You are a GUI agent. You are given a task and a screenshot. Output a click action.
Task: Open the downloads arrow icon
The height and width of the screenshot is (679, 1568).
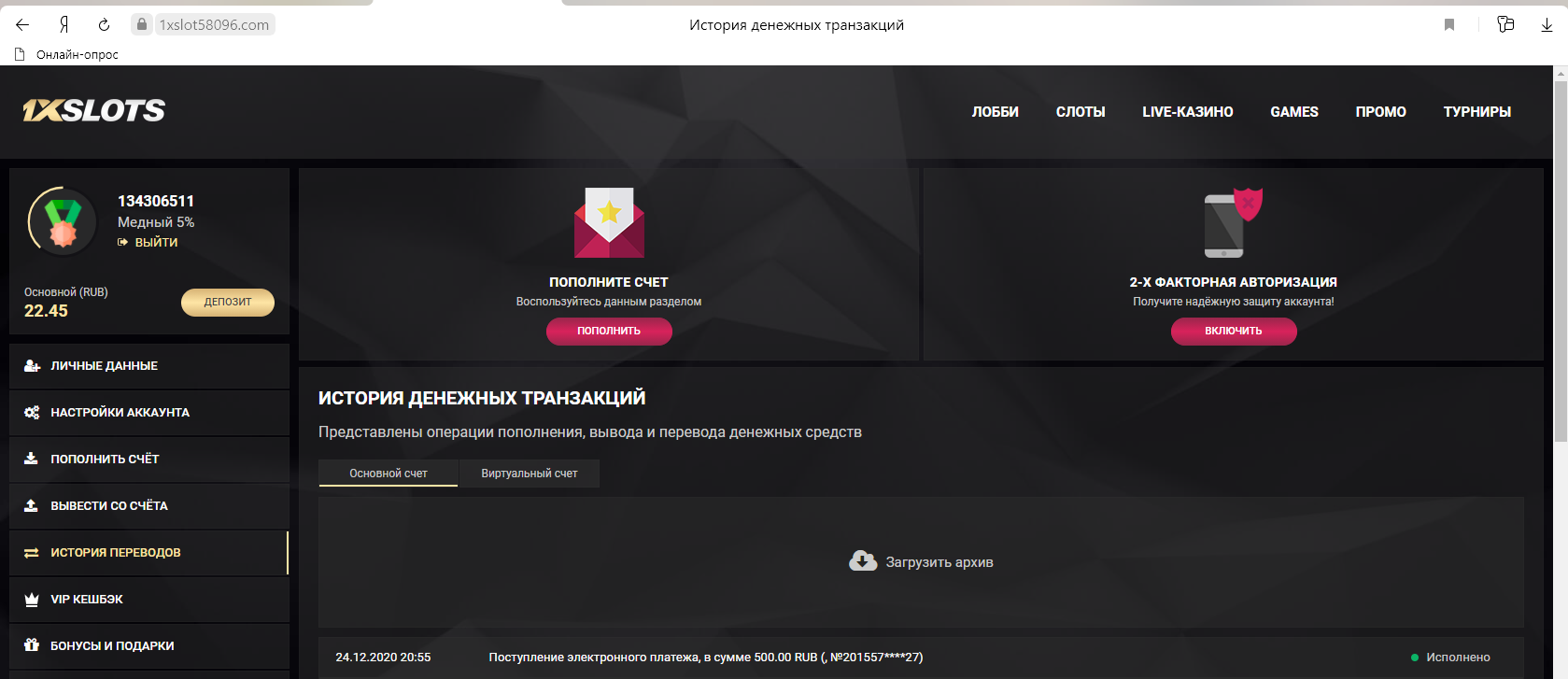tap(1547, 24)
